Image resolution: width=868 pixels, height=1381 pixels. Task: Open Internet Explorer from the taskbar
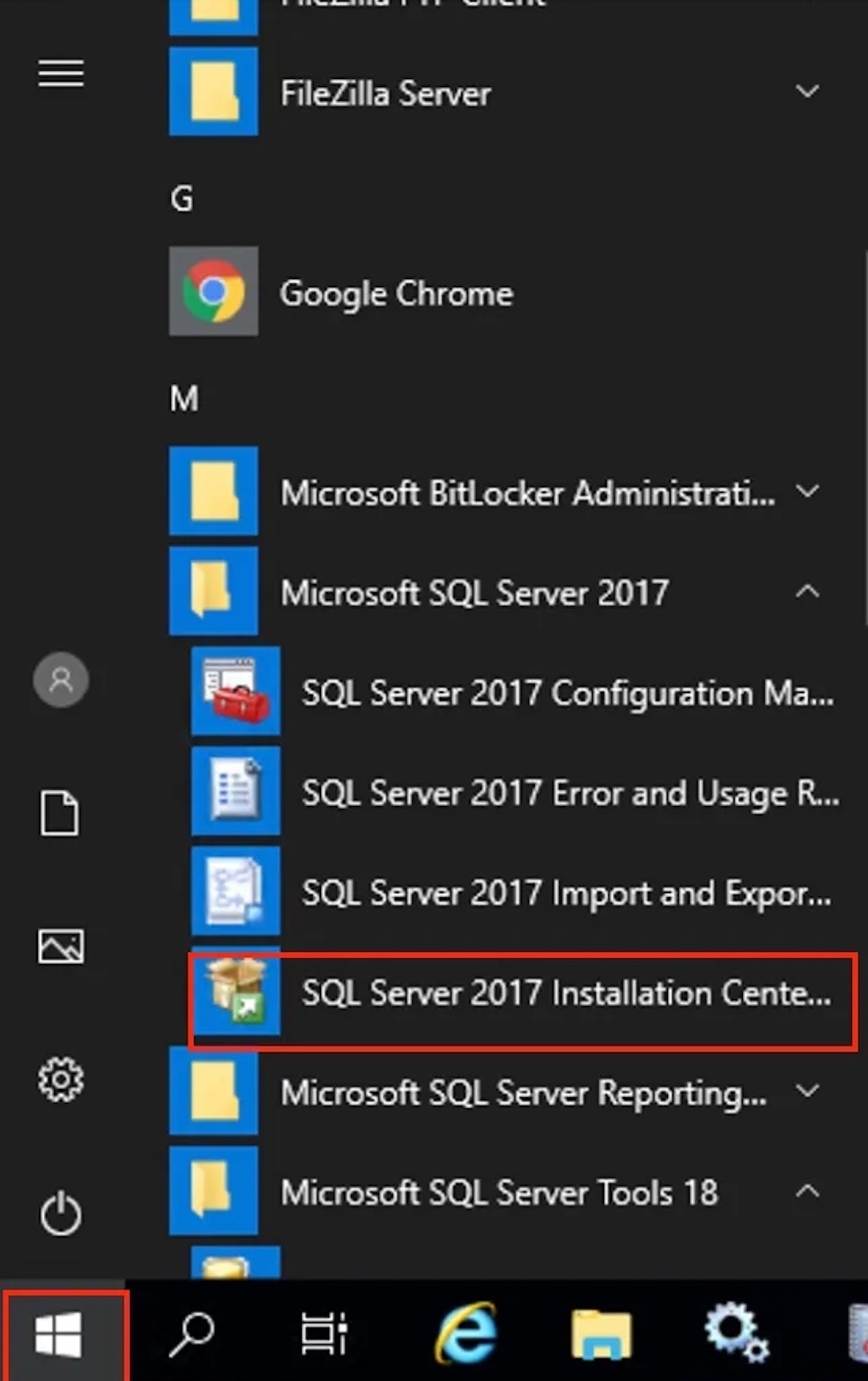point(465,1333)
